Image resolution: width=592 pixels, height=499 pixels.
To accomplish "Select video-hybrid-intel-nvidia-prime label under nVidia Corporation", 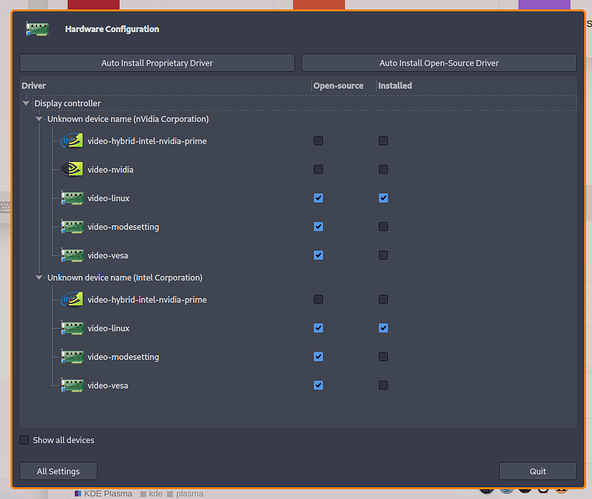I will point(147,141).
